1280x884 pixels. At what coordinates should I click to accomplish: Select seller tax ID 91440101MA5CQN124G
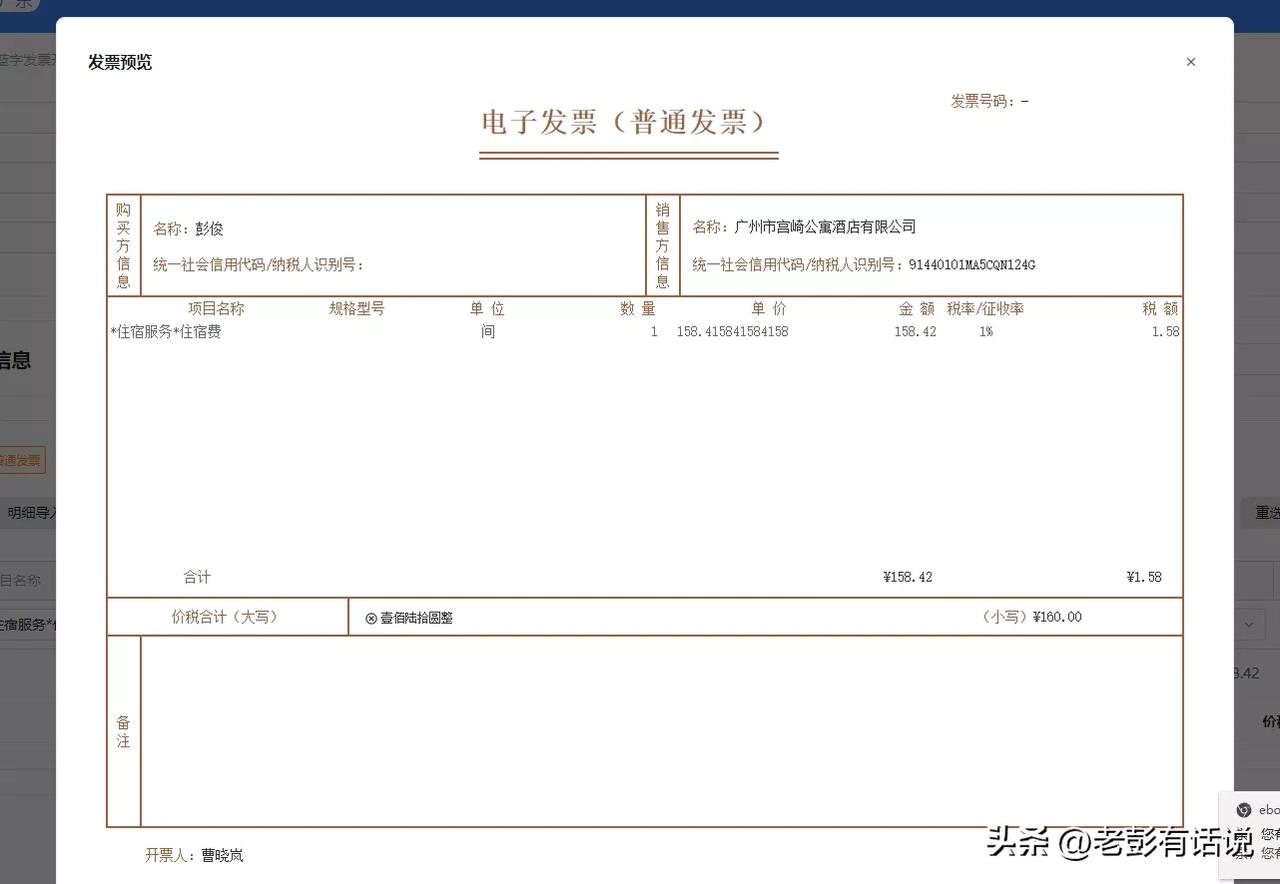972,265
